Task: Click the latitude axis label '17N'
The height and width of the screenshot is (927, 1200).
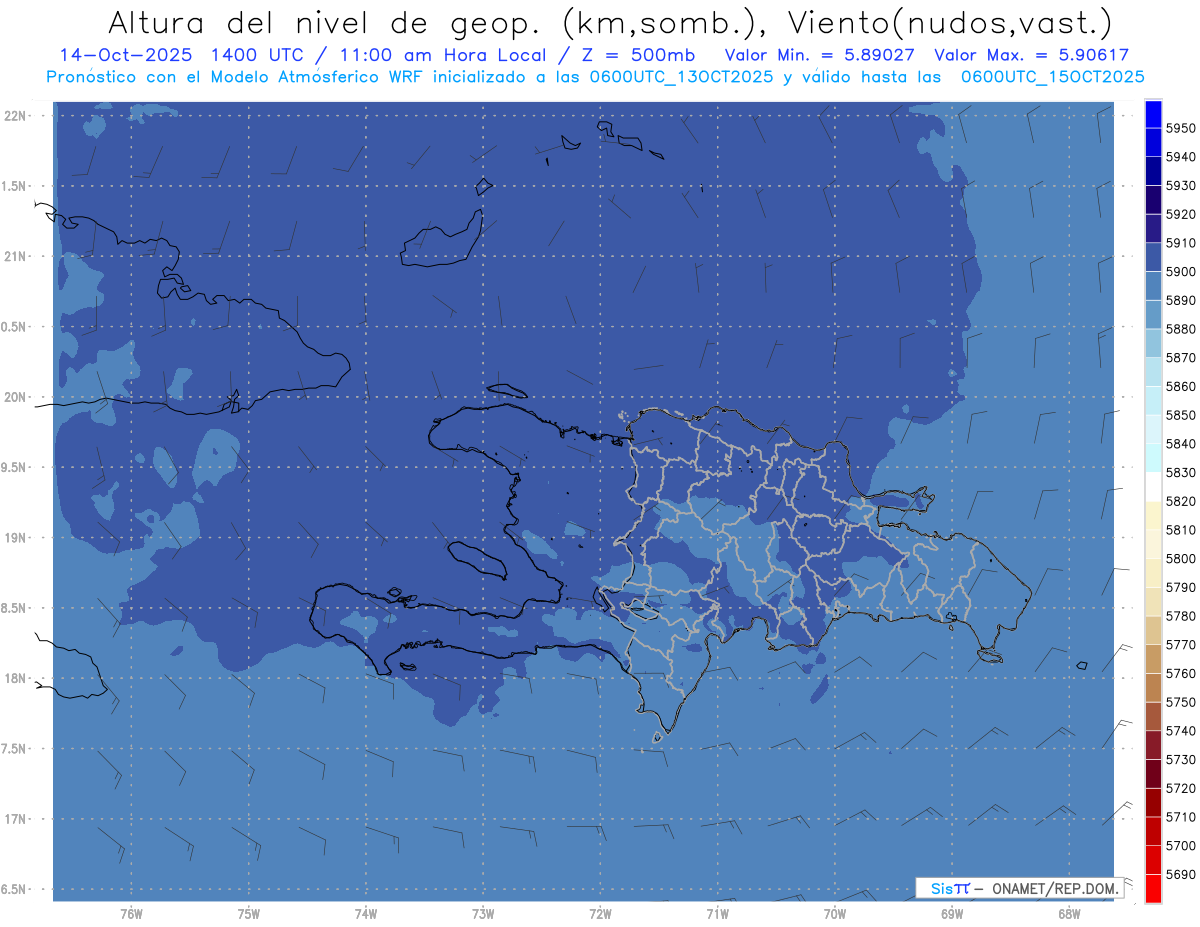Action: tap(15, 819)
